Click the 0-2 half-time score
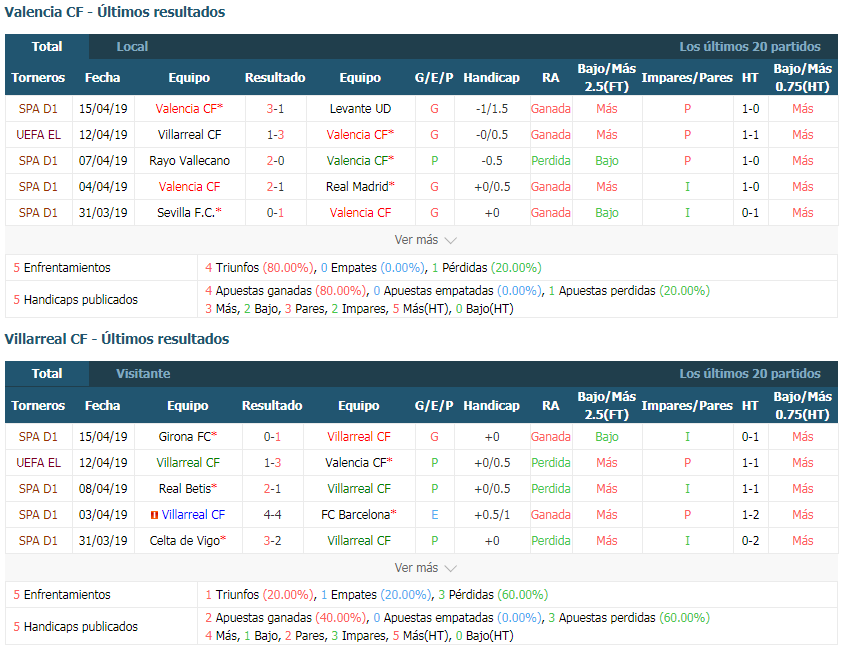This screenshot has width=841, height=645. [x=750, y=541]
